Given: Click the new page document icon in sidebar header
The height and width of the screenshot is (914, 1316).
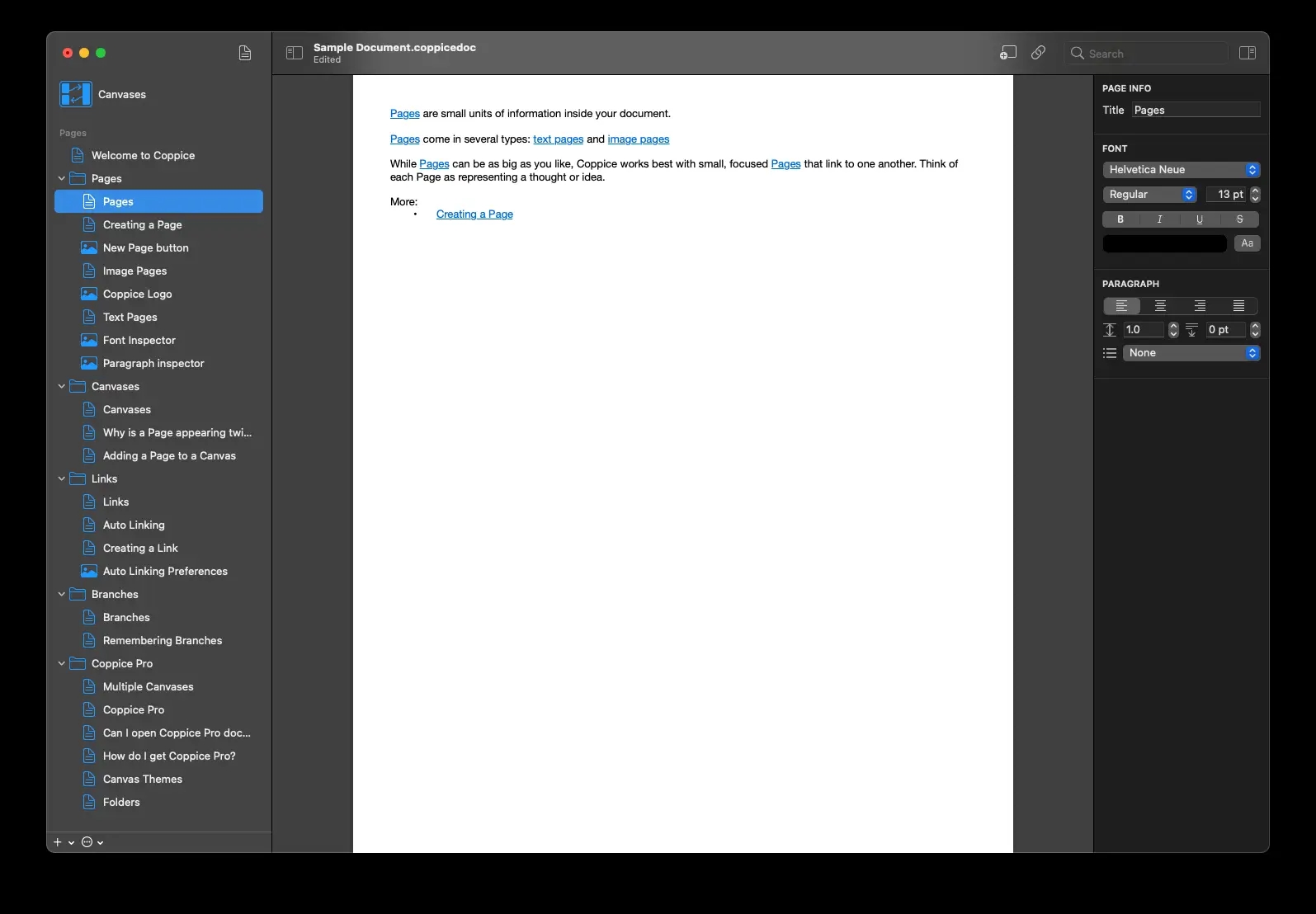Looking at the screenshot, I should click(245, 53).
